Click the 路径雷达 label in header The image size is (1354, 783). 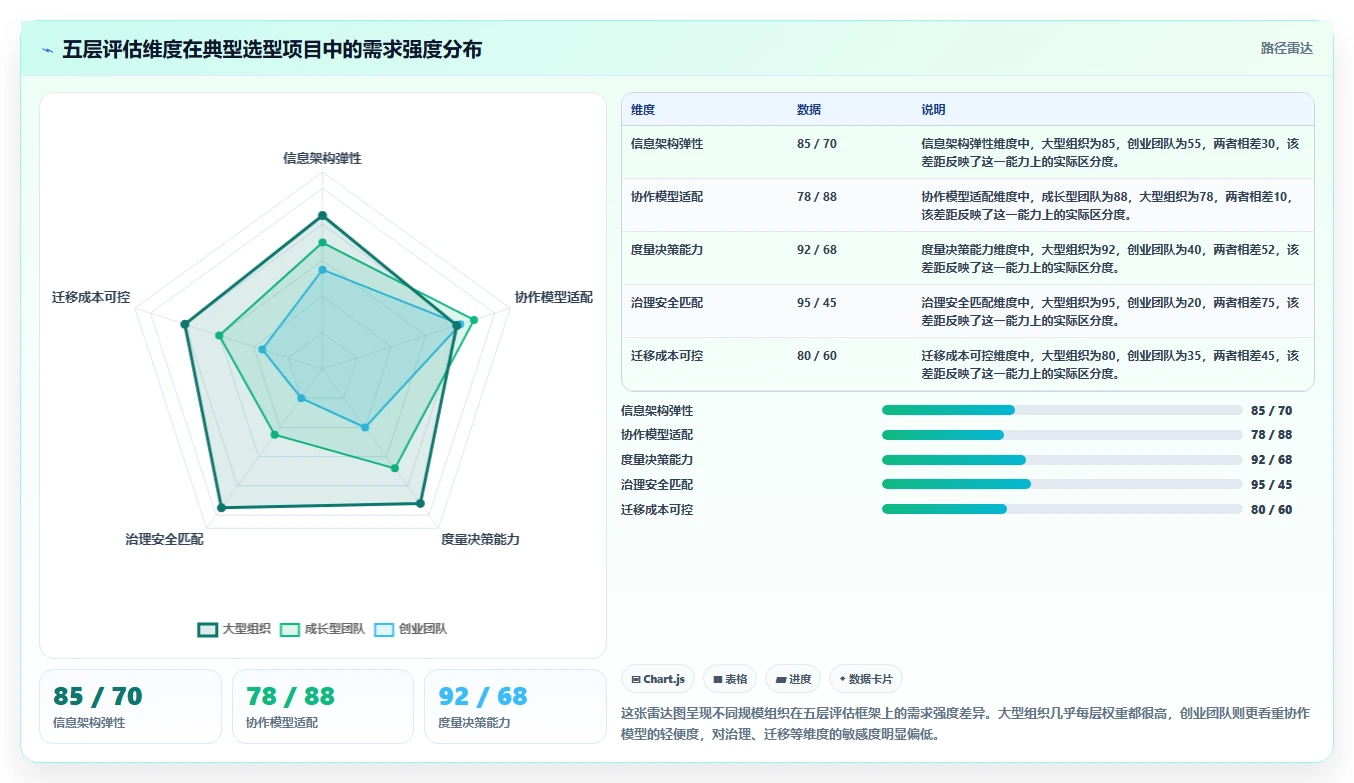(1286, 48)
